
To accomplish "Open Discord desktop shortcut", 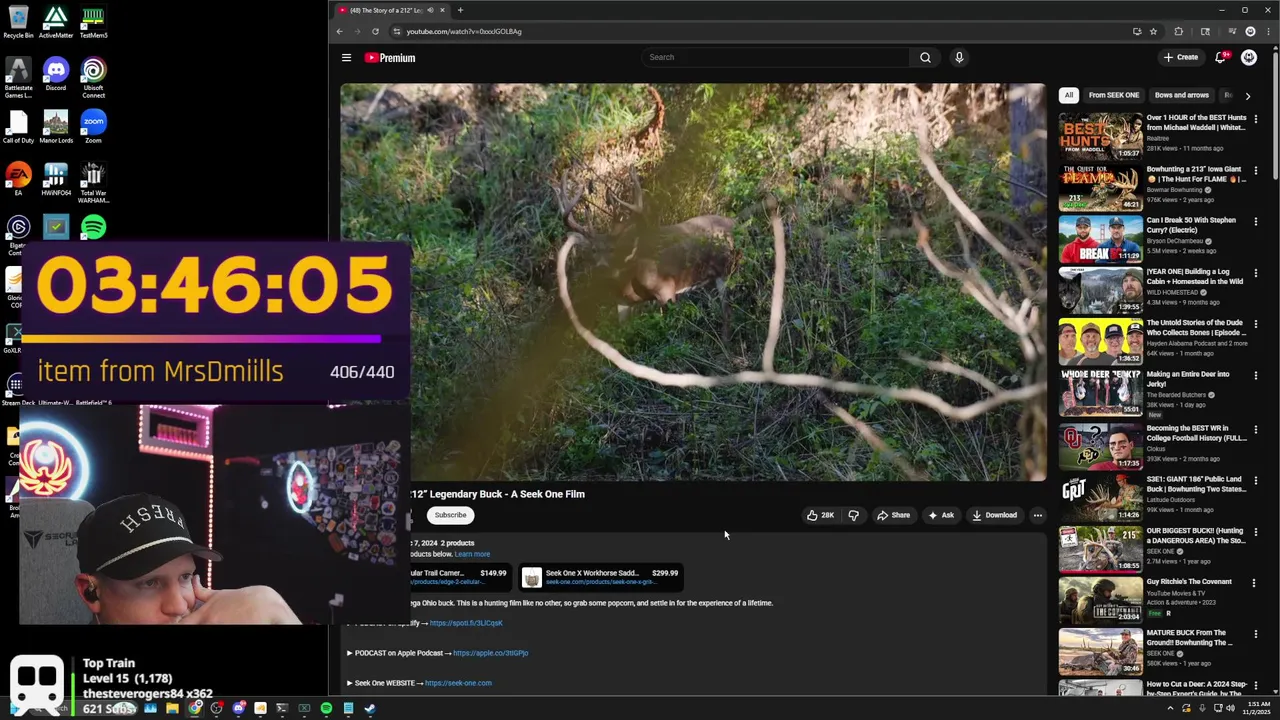I will [55, 74].
